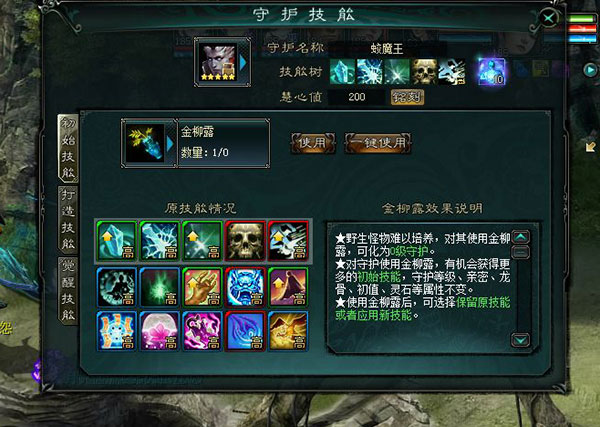Click the 铭刻 button next to 慧心值
The height and width of the screenshot is (427, 600).
pyautogui.click(x=407, y=97)
